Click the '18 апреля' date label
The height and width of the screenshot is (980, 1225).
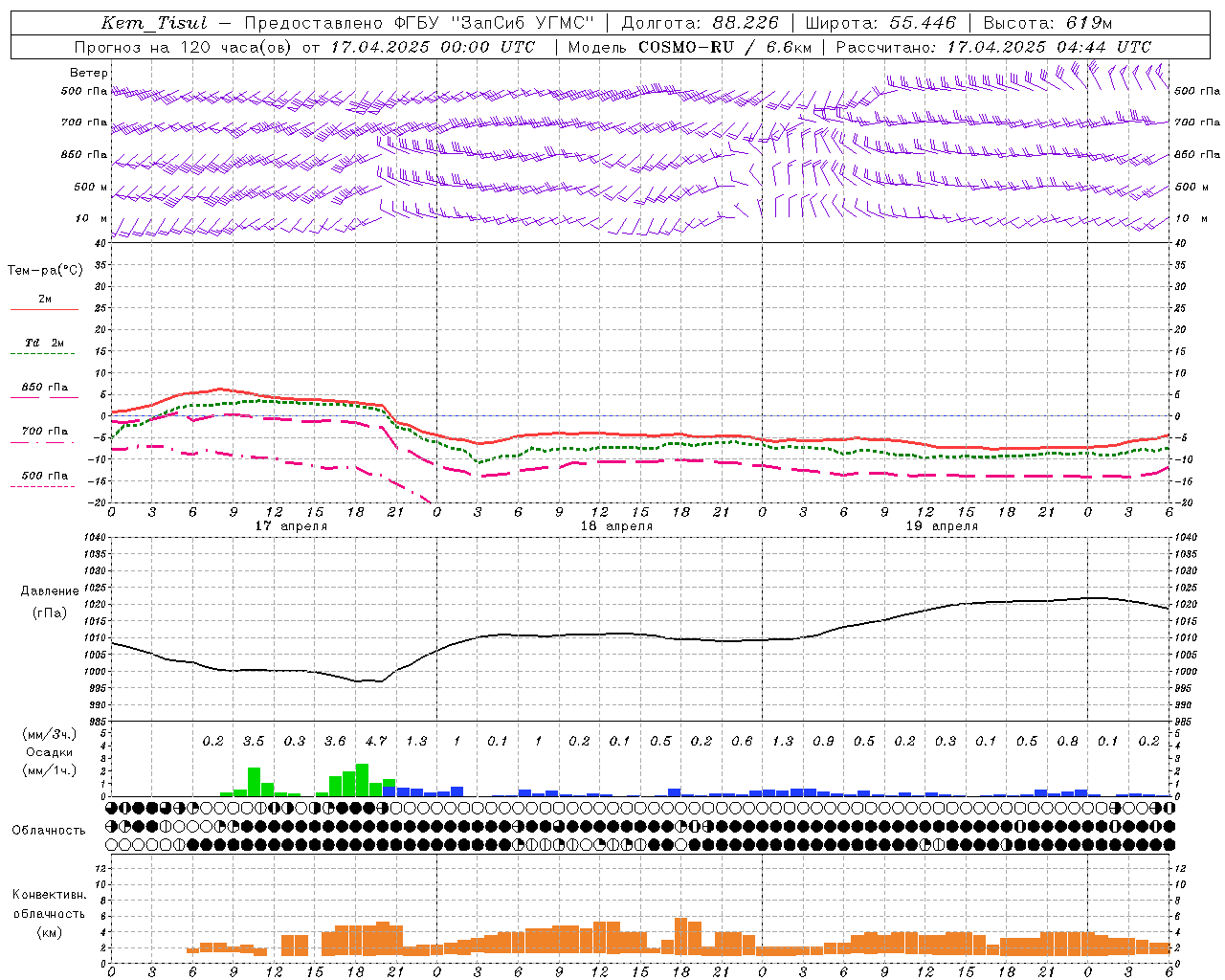(616, 526)
